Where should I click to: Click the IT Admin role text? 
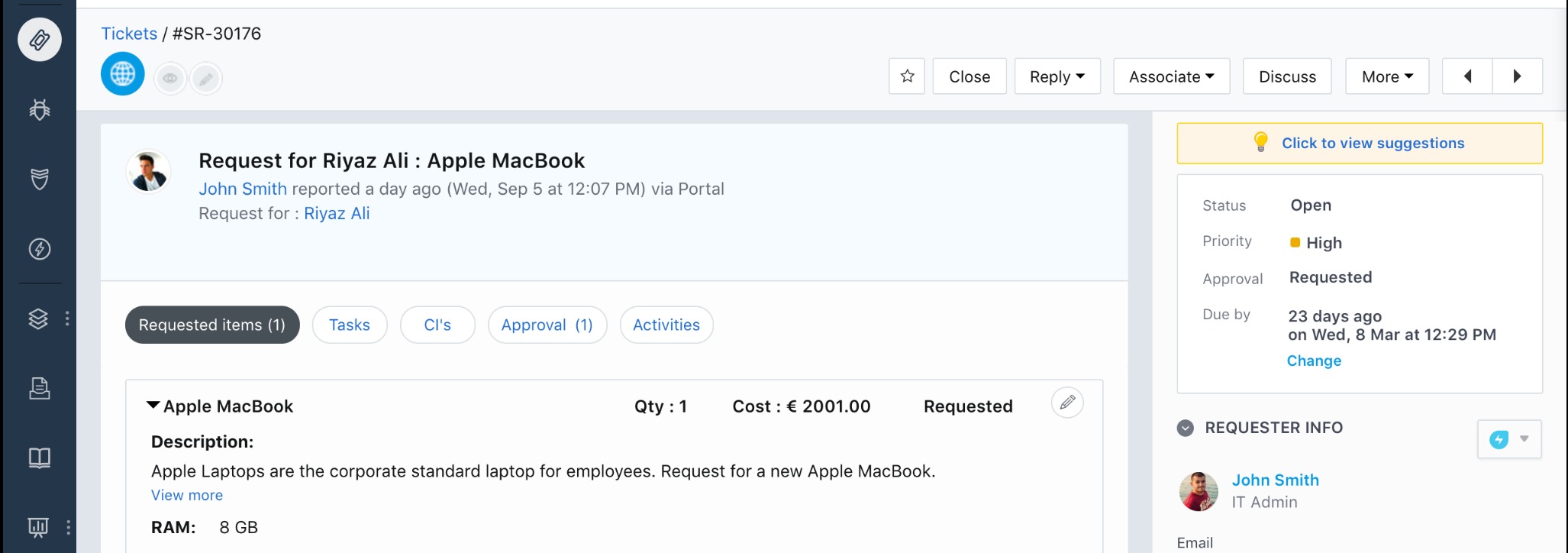pyautogui.click(x=1264, y=502)
